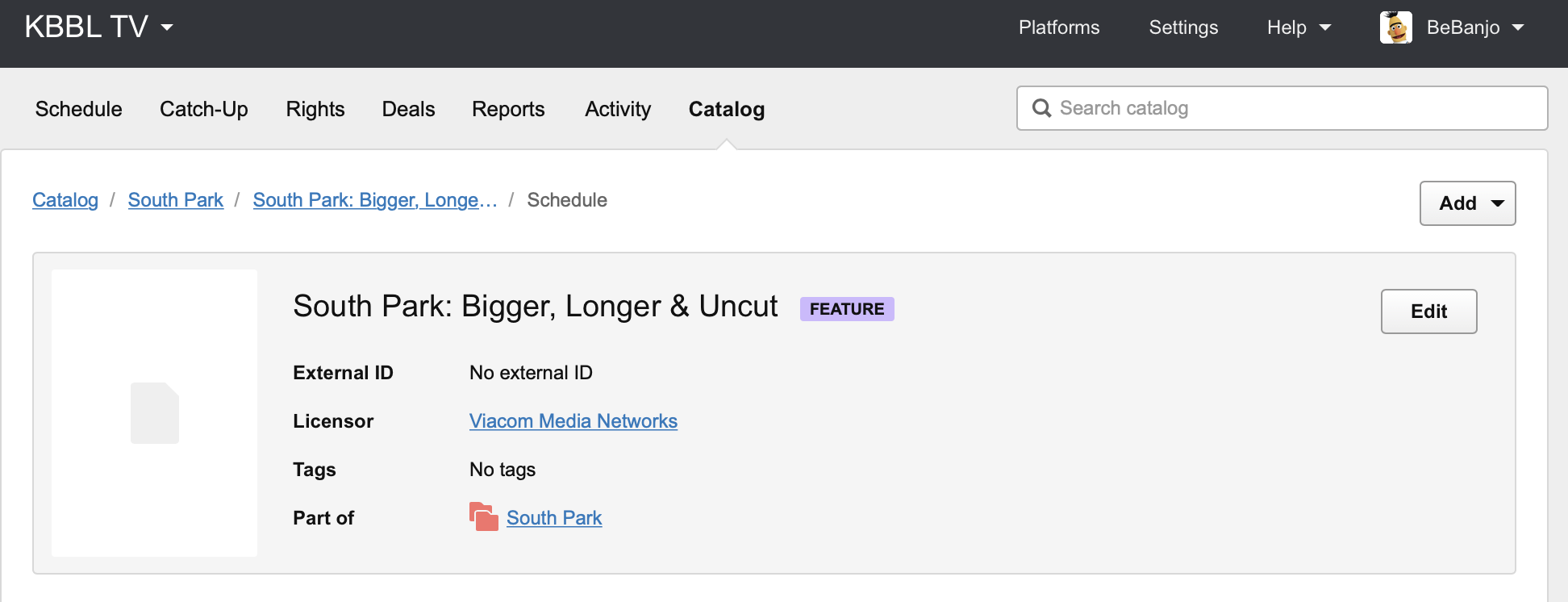1568x602 pixels.
Task: Expand the Add dropdown button
Action: 1467,203
